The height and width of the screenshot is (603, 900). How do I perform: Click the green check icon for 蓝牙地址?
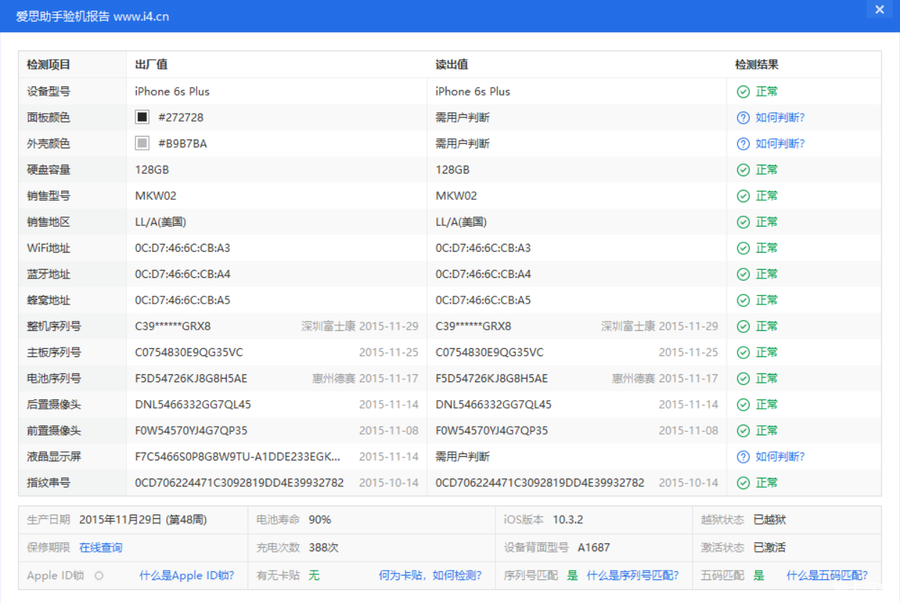coord(743,274)
